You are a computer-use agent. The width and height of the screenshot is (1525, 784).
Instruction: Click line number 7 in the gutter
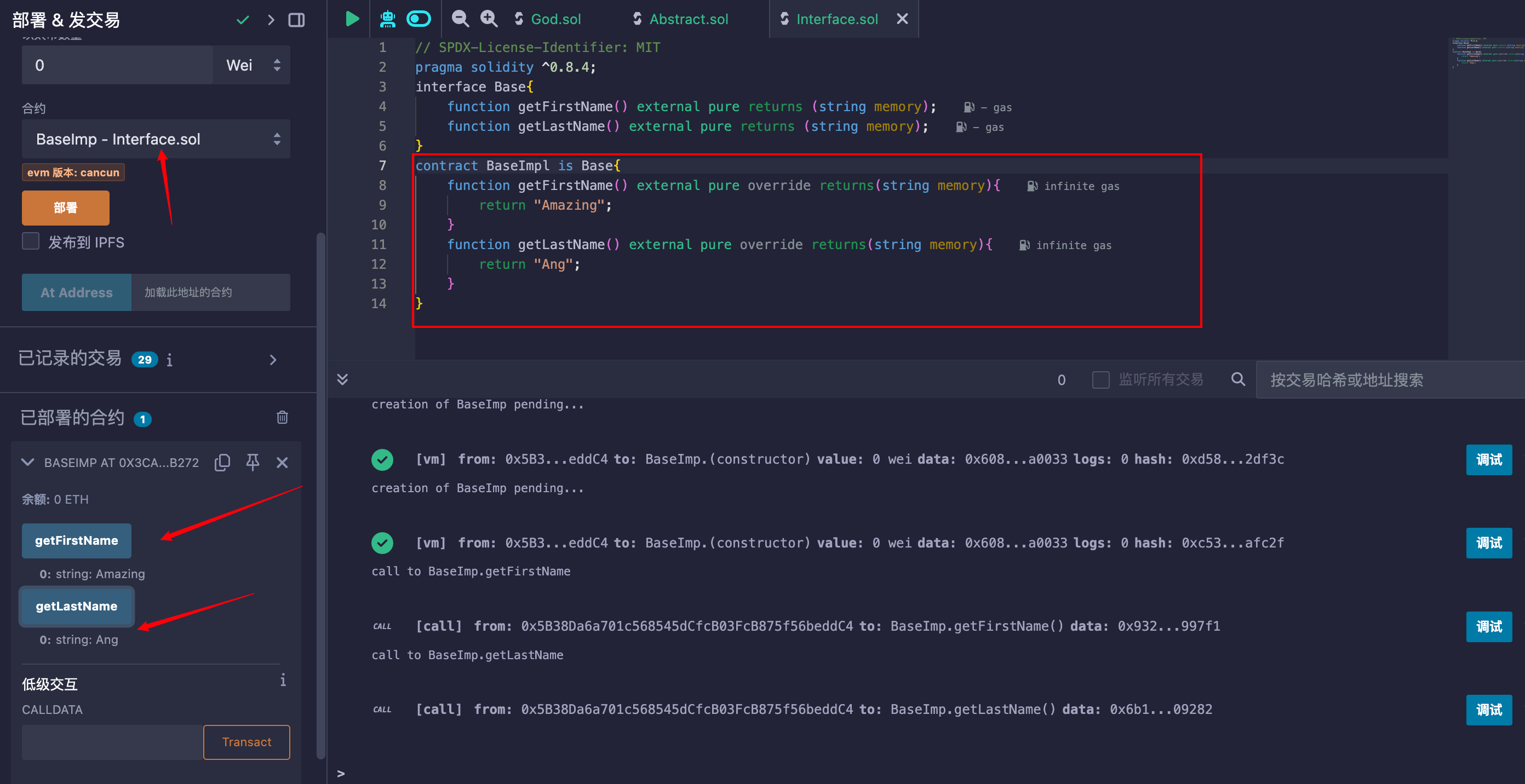point(382,166)
